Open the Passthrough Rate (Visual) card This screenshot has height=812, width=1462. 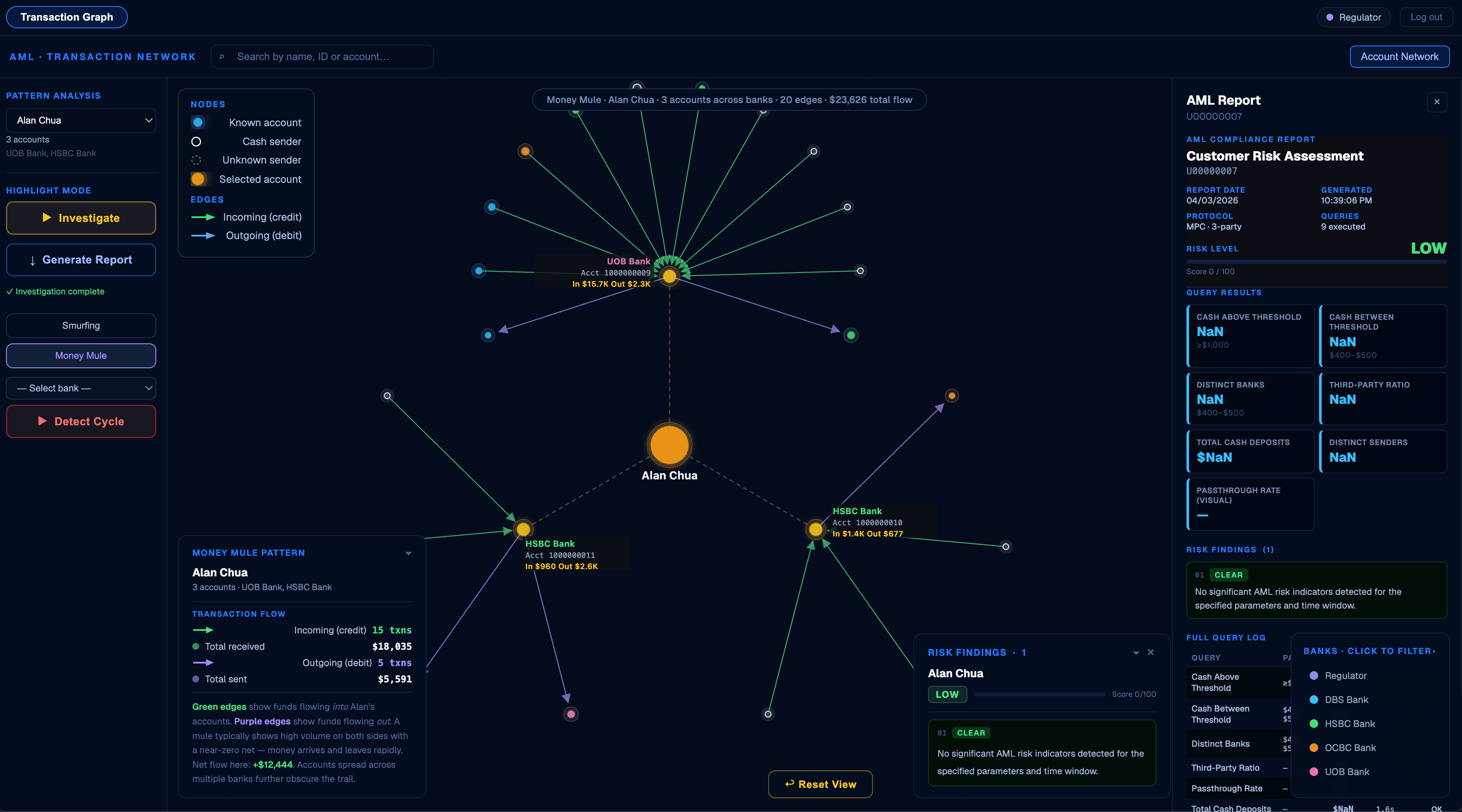click(x=1250, y=504)
